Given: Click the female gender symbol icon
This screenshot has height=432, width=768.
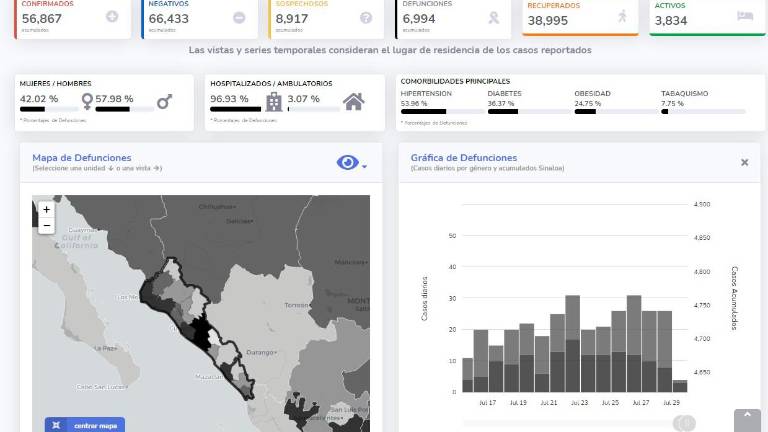Looking at the screenshot, I should [x=88, y=101].
